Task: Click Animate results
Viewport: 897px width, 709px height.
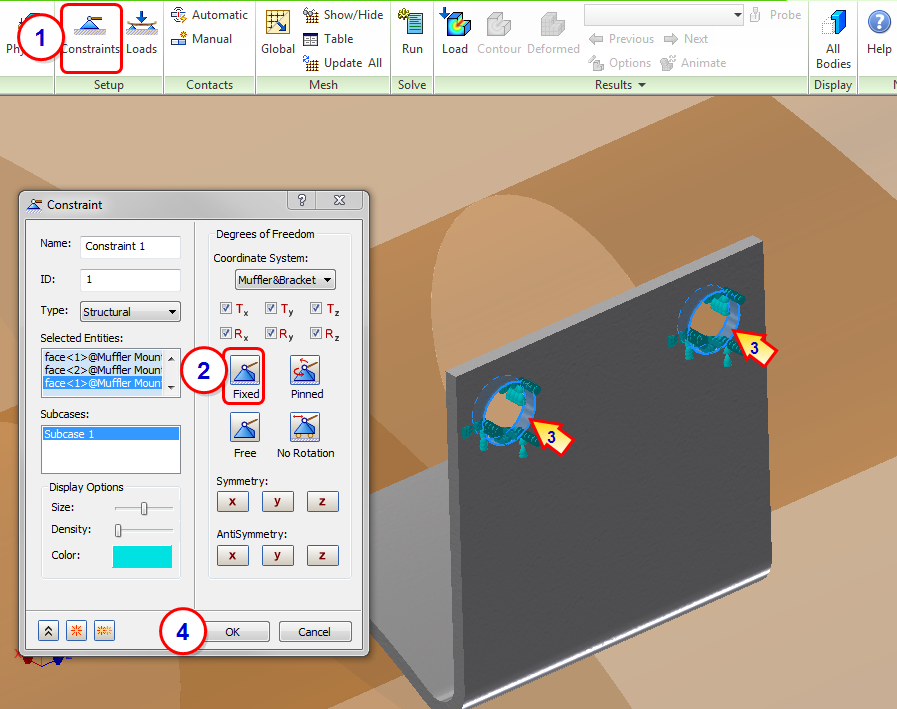Action: tap(693, 63)
